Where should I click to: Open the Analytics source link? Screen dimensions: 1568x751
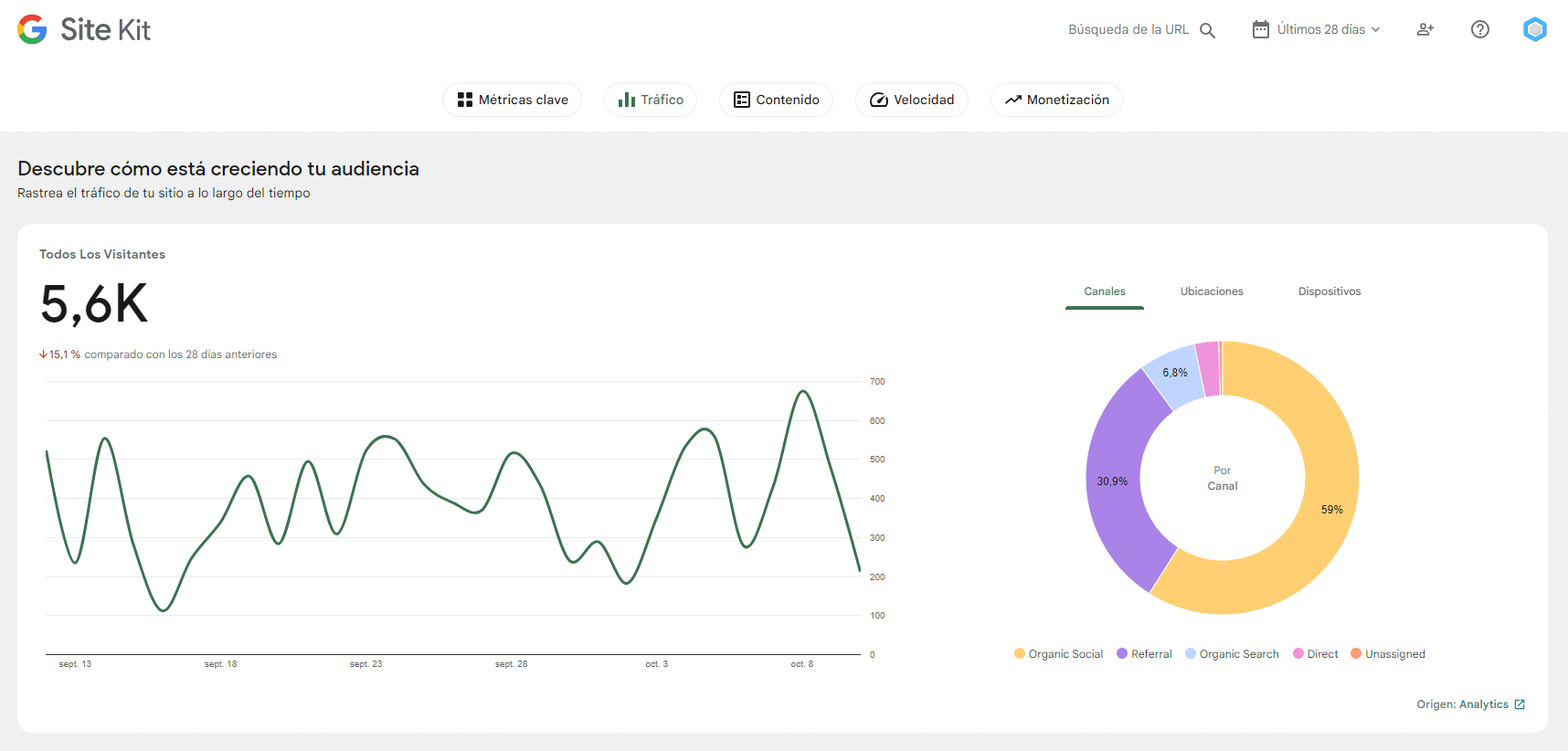(x=1483, y=704)
